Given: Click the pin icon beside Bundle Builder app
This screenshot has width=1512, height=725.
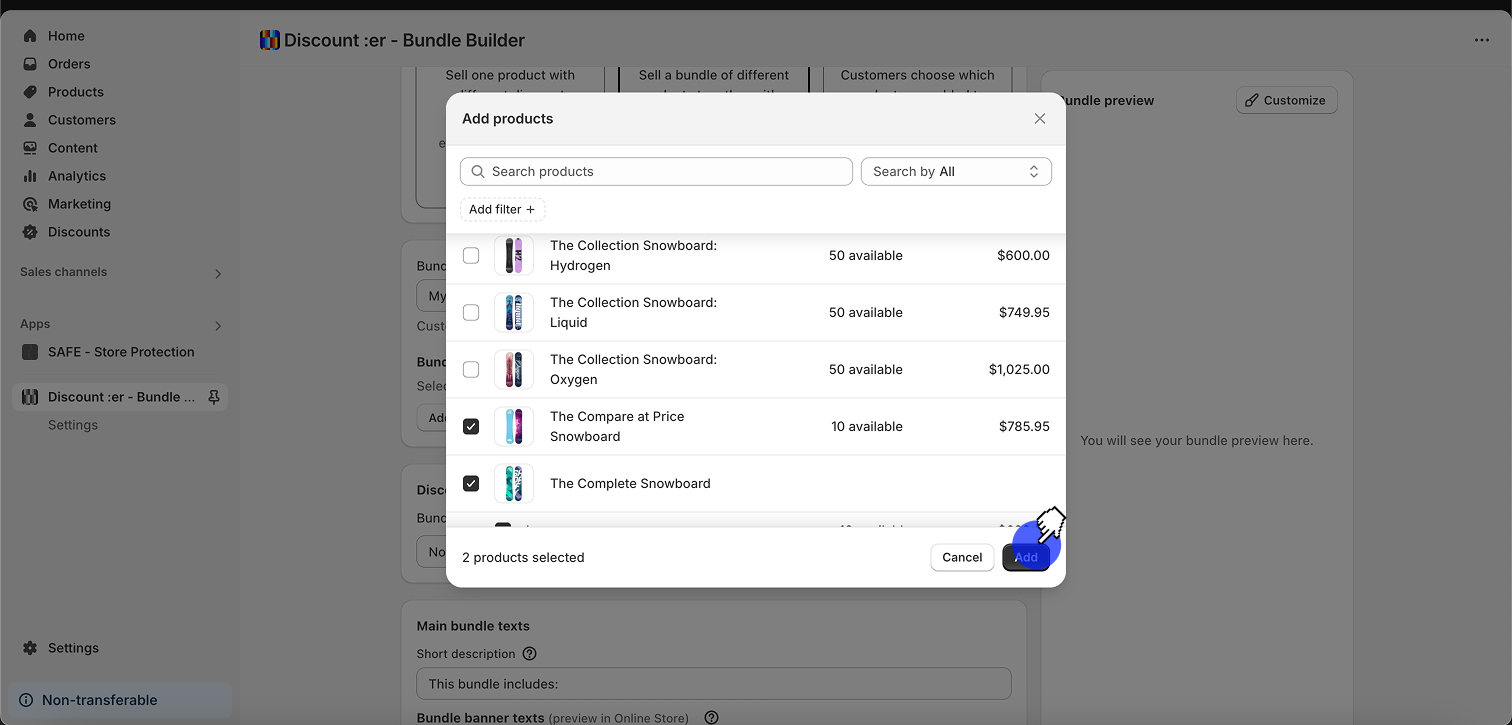Looking at the screenshot, I should click(214, 397).
